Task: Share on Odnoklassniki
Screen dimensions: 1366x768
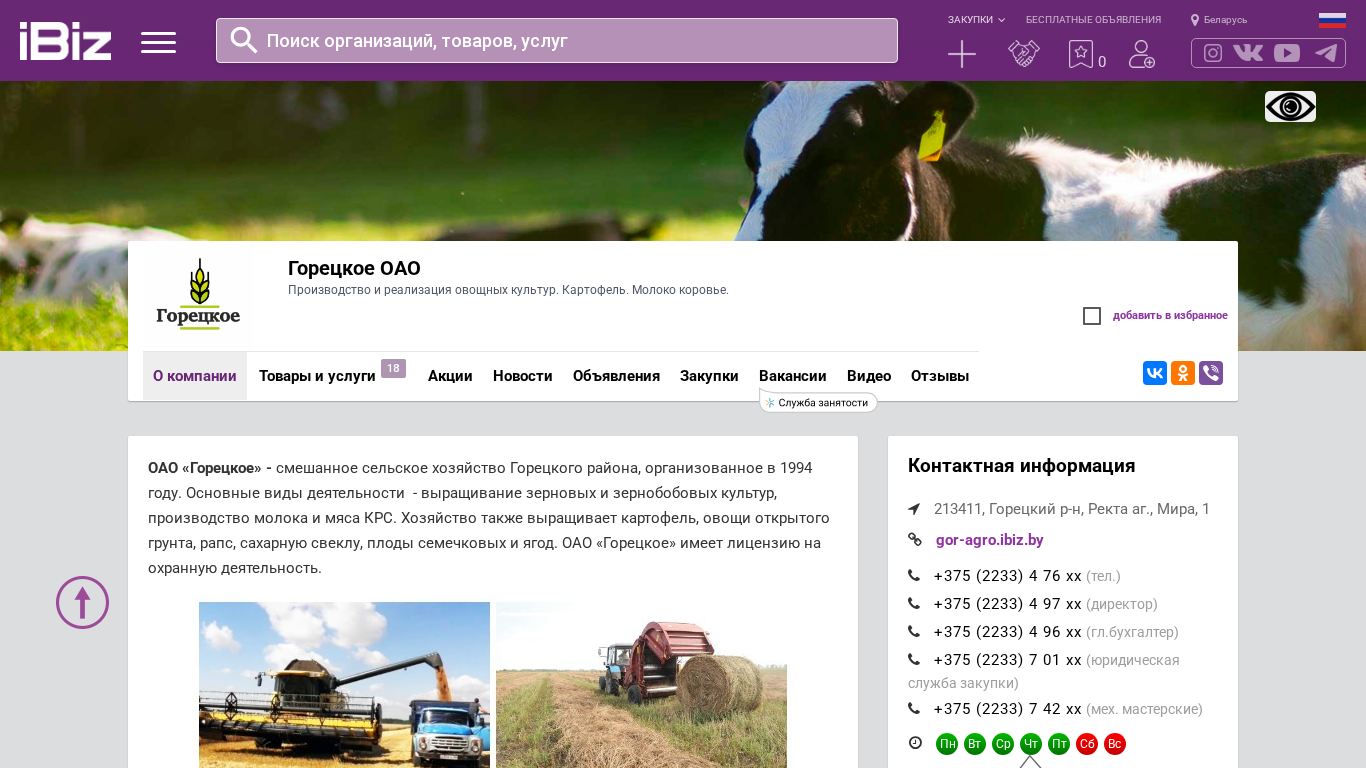Action: tap(1183, 373)
